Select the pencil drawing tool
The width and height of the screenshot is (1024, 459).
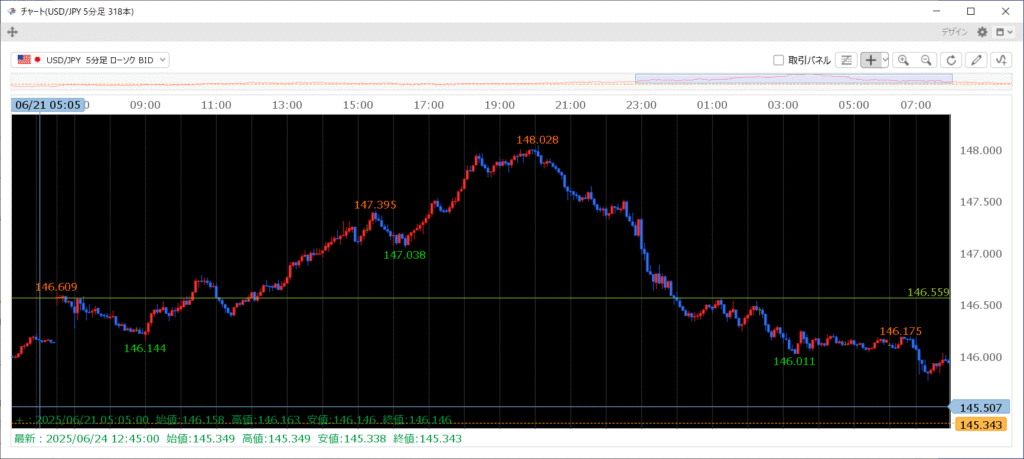click(976, 60)
